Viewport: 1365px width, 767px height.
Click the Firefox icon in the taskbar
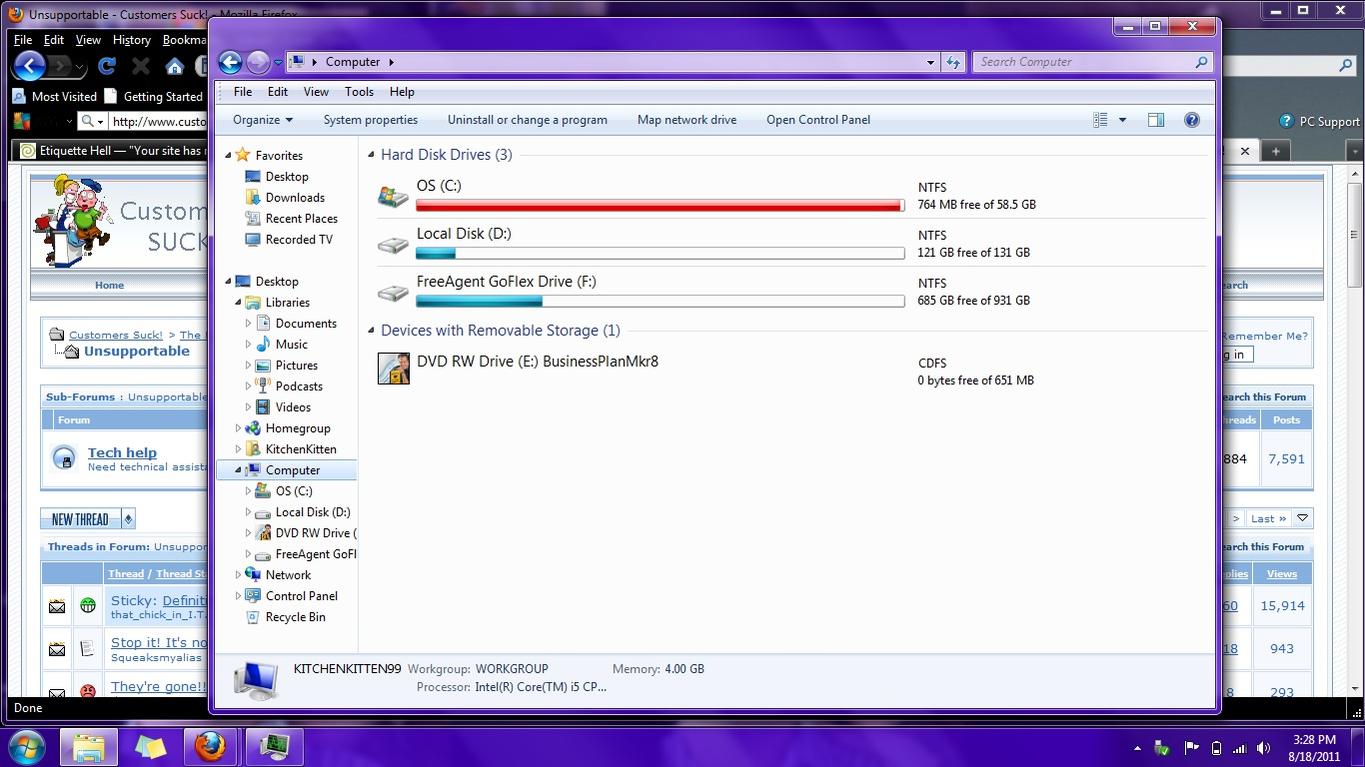point(210,746)
